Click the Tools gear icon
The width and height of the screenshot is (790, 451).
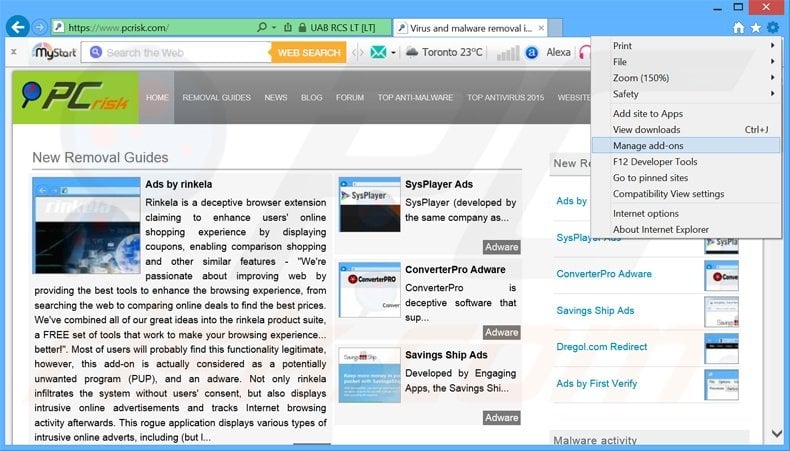(x=773, y=28)
